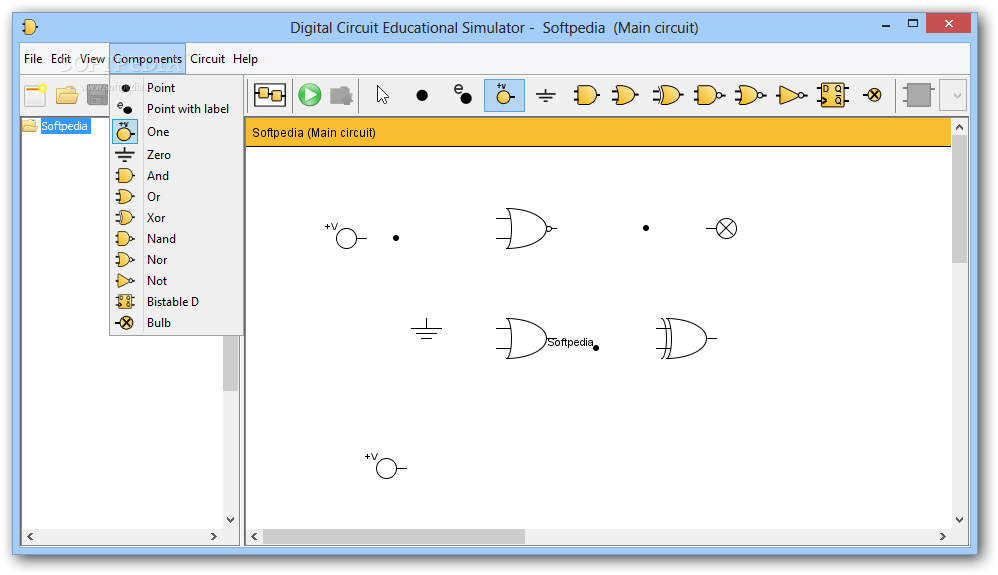Click the bulb component on canvas
Viewport: 998px width, 575px height.
tap(722, 228)
